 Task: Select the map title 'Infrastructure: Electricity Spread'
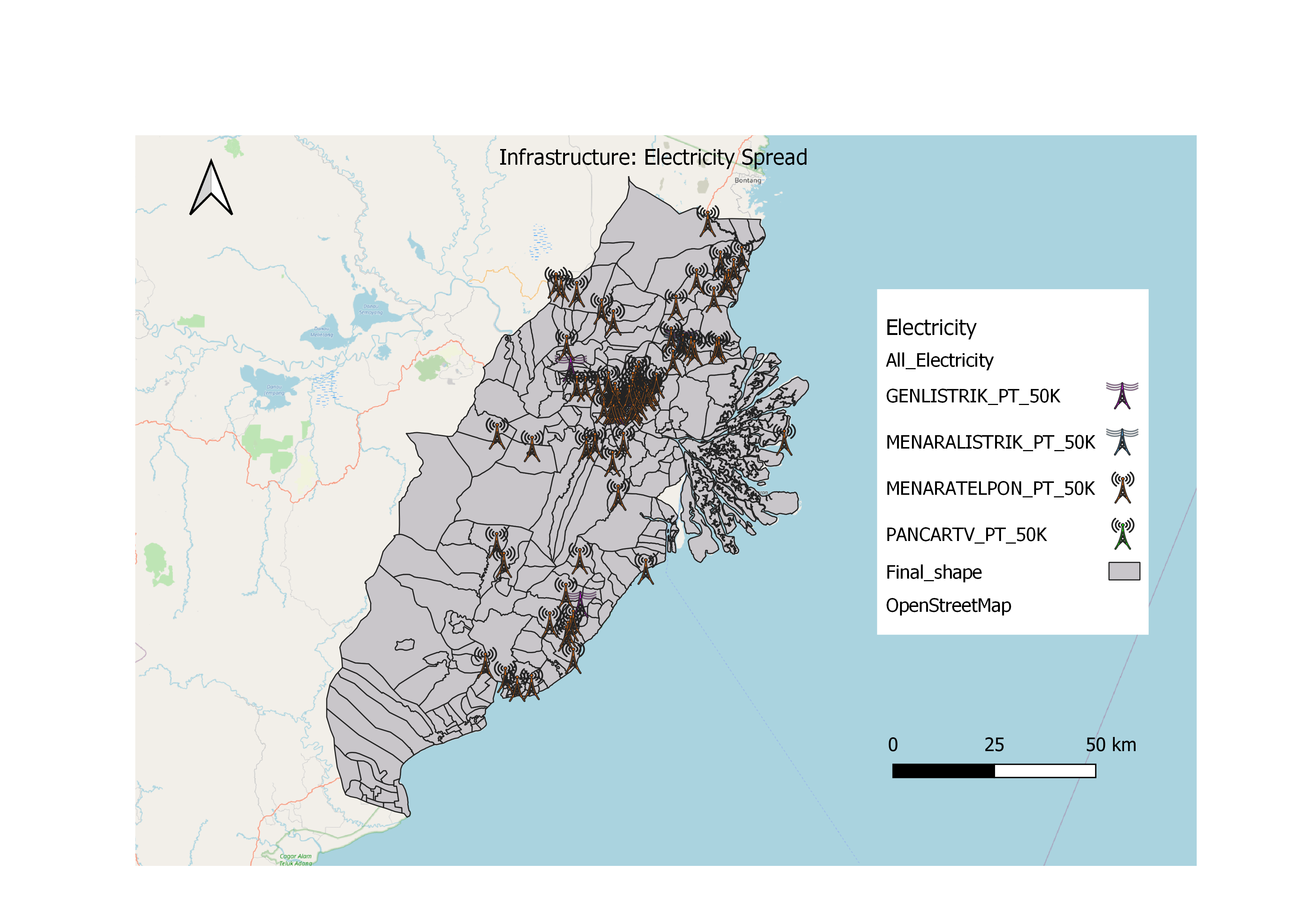point(653,158)
